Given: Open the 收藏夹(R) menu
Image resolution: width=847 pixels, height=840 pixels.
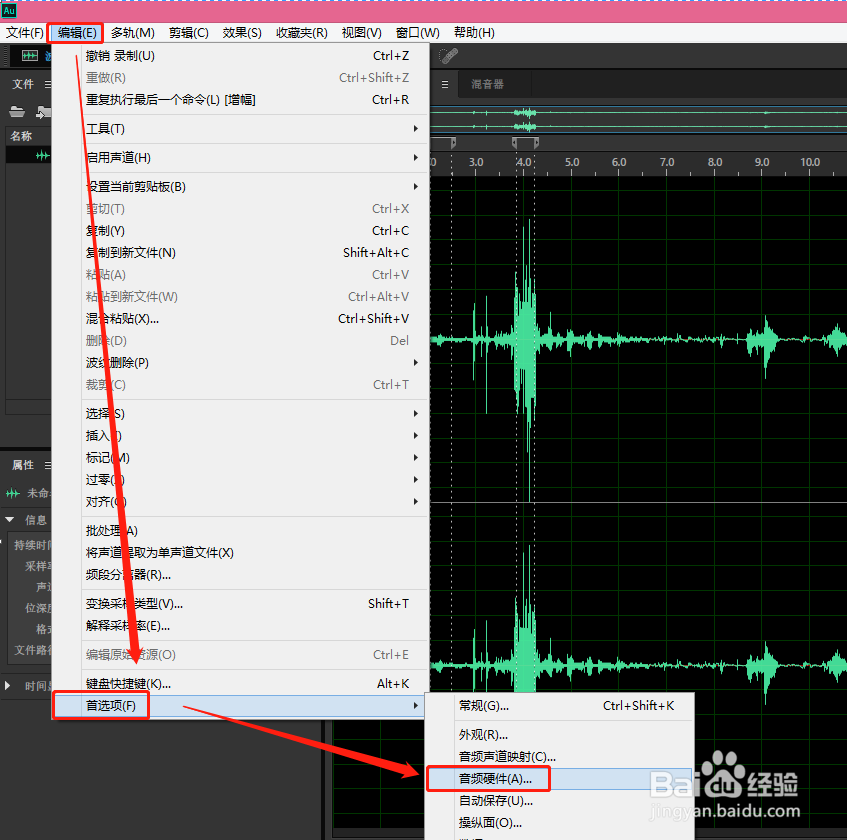Looking at the screenshot, I should pos(301,33).
